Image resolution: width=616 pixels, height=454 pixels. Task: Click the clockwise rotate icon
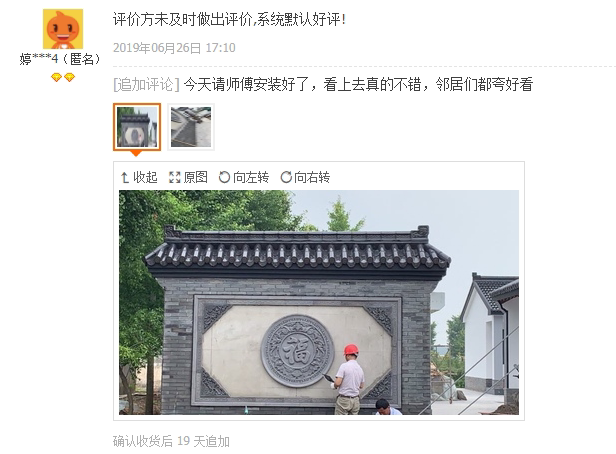286,178
